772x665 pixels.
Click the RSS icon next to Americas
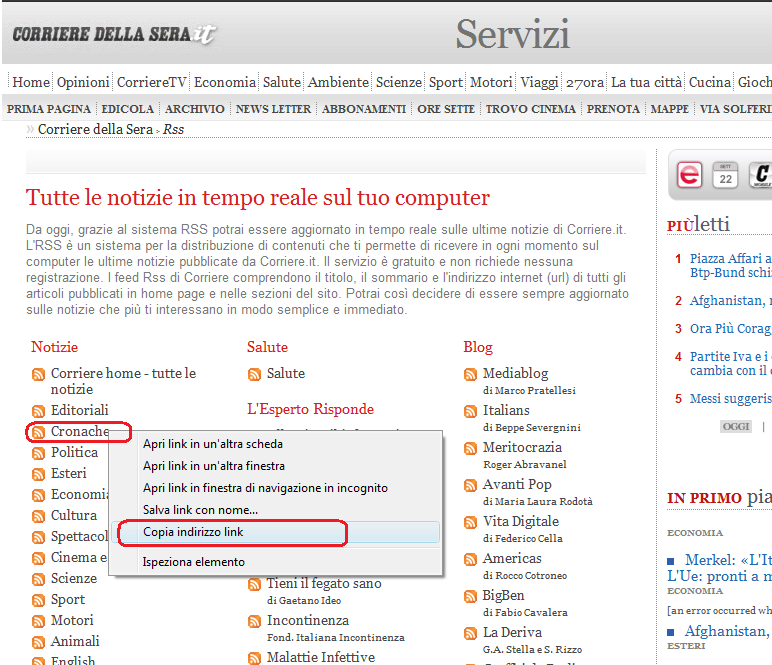[x=471, y=560]
